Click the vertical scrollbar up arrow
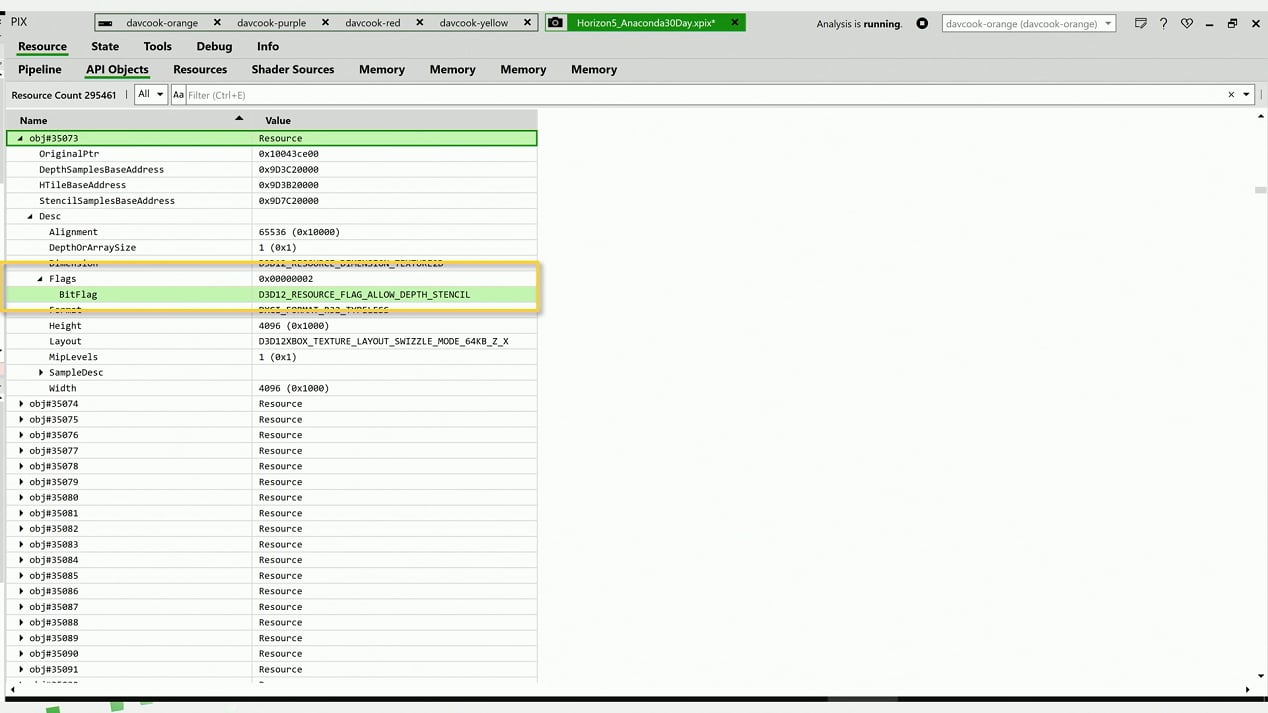This screenshot has width=1268, height=713. click(1260, 117)
